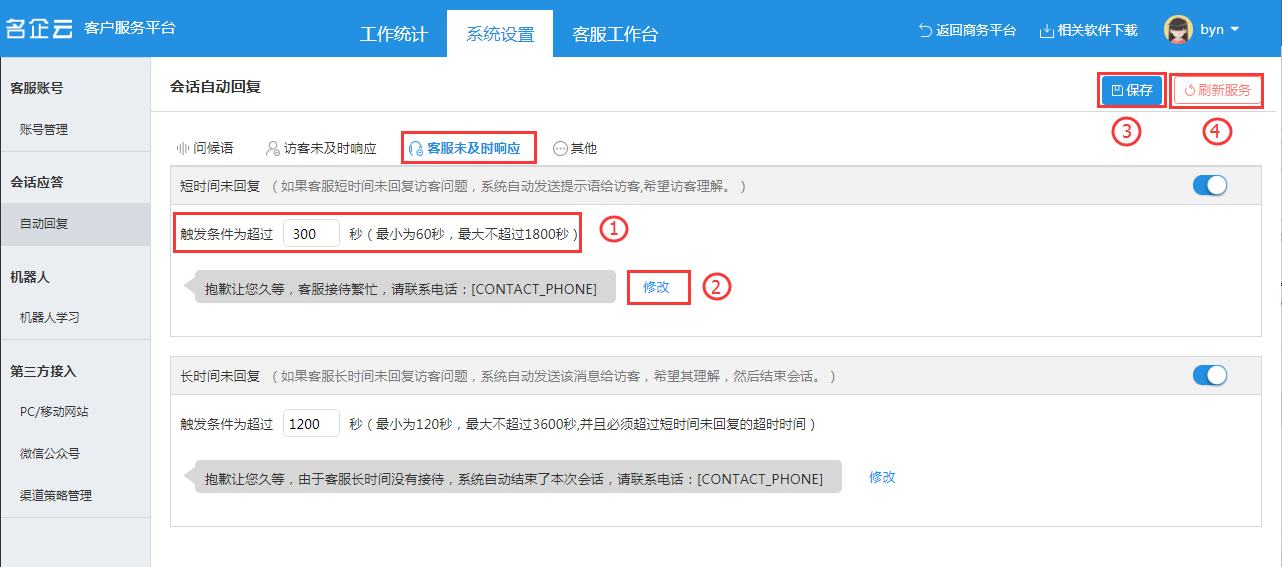Click 修改 for short-time reply message

[657, 287]
